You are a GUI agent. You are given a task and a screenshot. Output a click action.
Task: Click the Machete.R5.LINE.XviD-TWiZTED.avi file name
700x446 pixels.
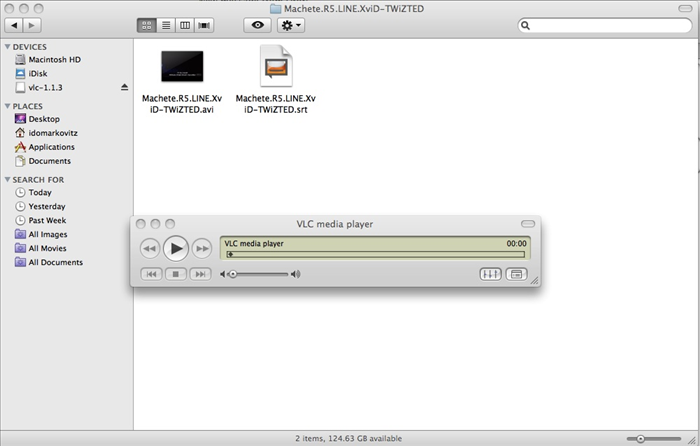click(182, 104)
